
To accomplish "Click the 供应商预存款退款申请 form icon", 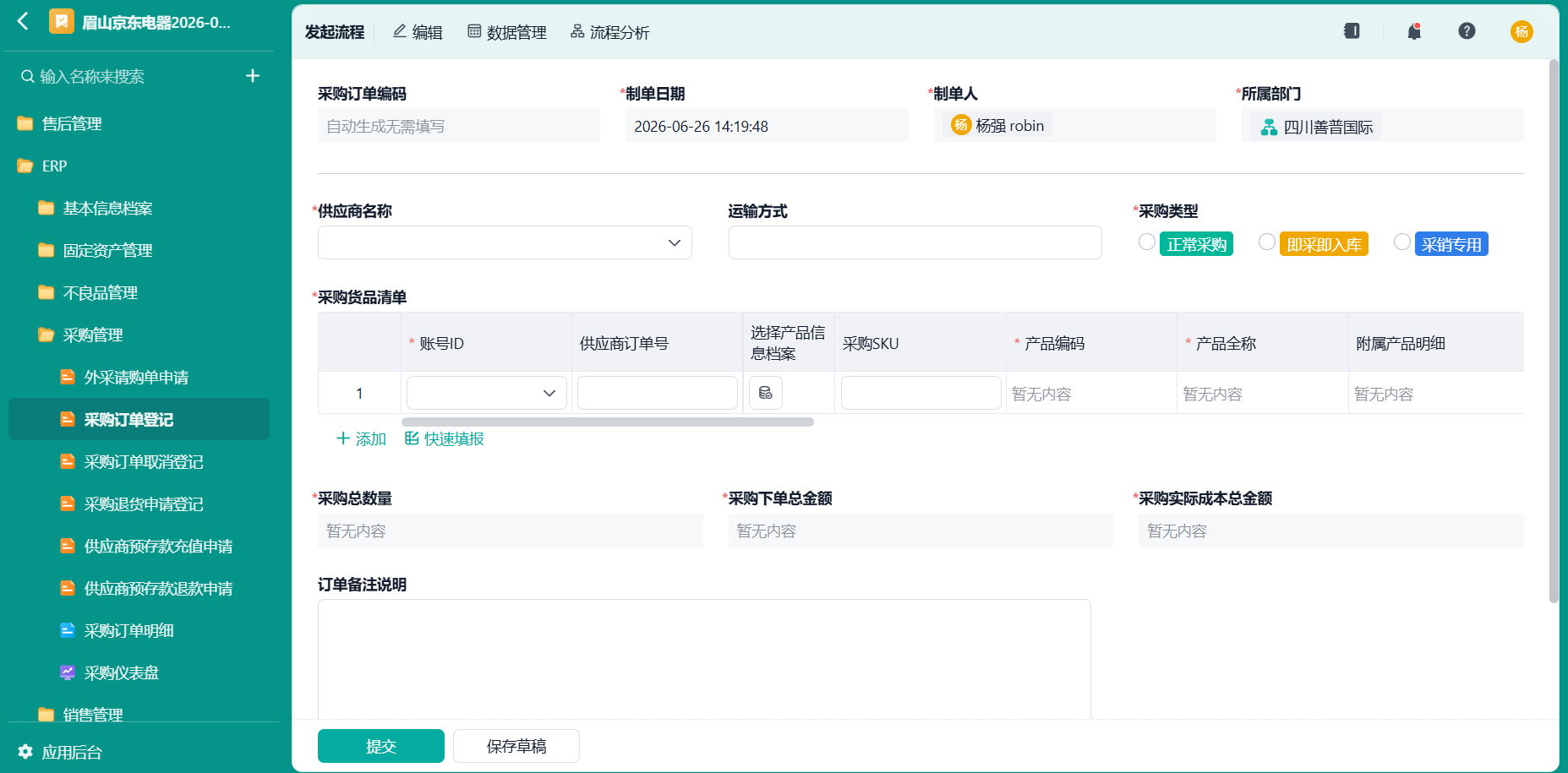I will coord(68,588).
